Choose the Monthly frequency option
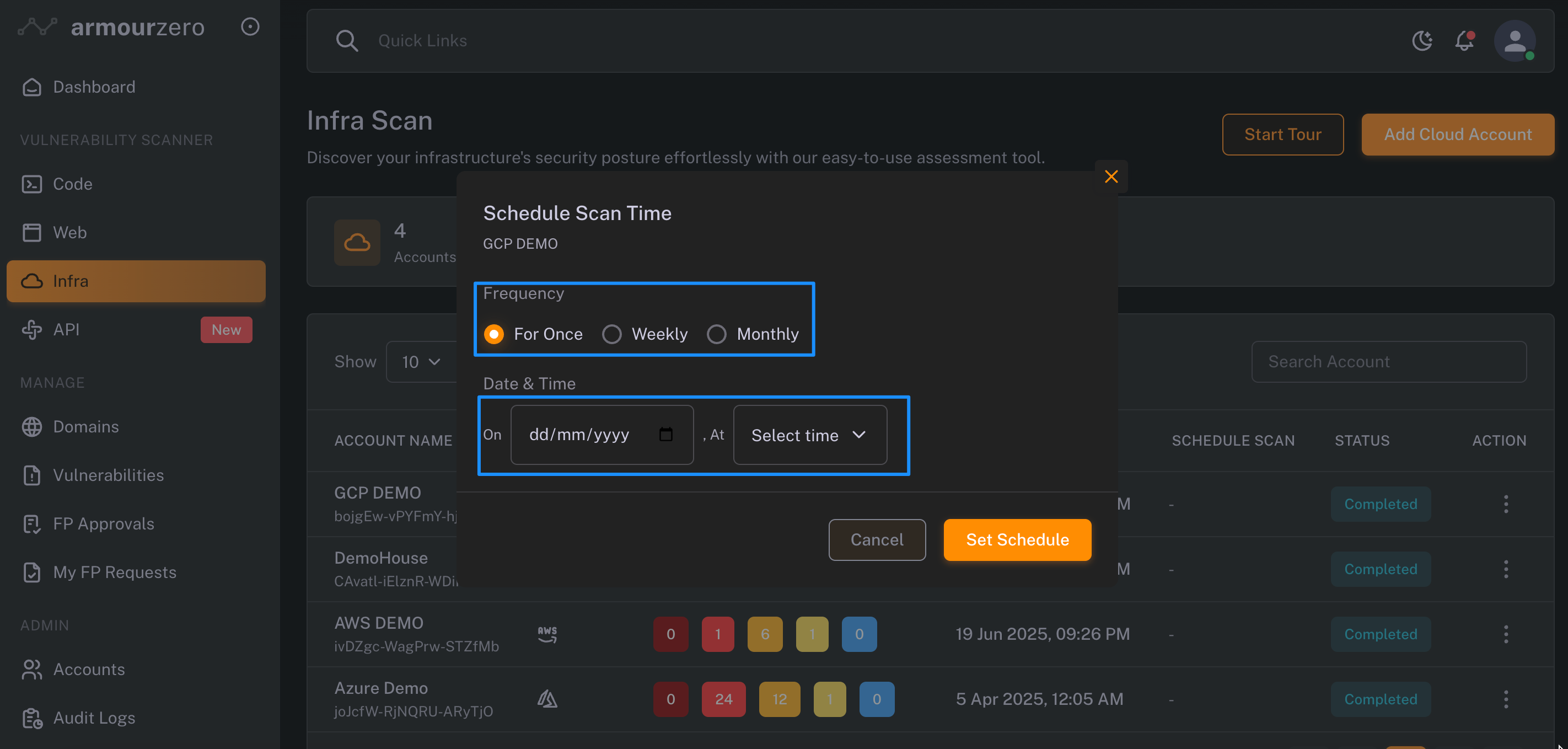 [x=716, y=334]
